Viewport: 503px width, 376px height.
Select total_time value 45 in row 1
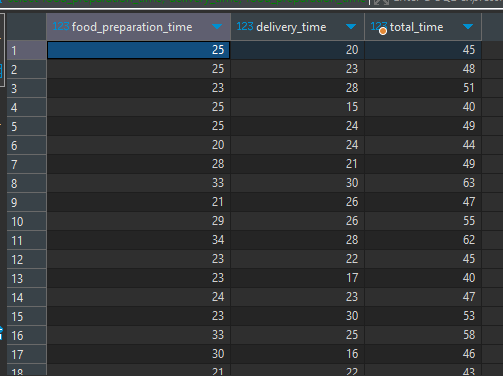(423, 50)
